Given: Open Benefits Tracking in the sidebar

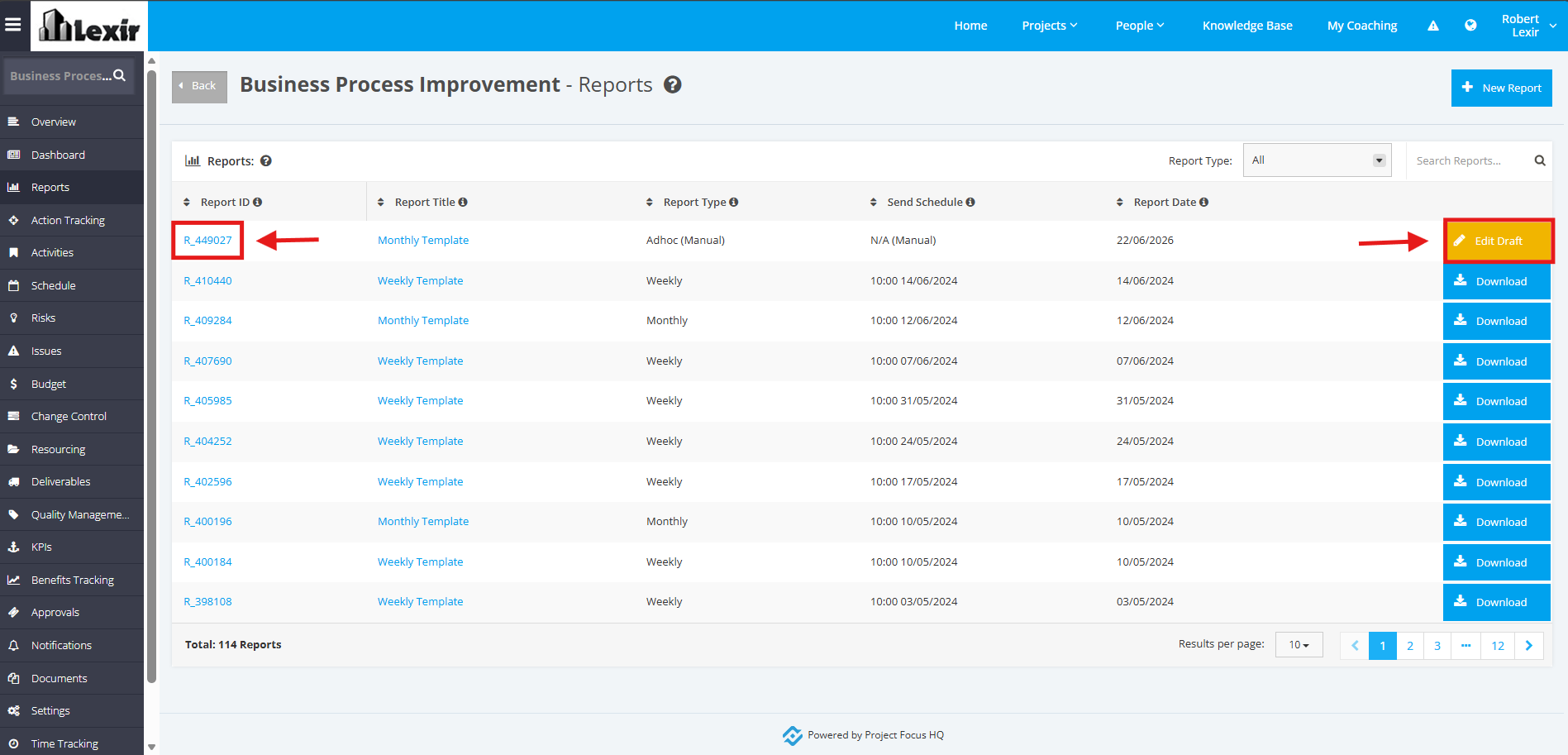Looking at the screenshot, I should point(72,580).
